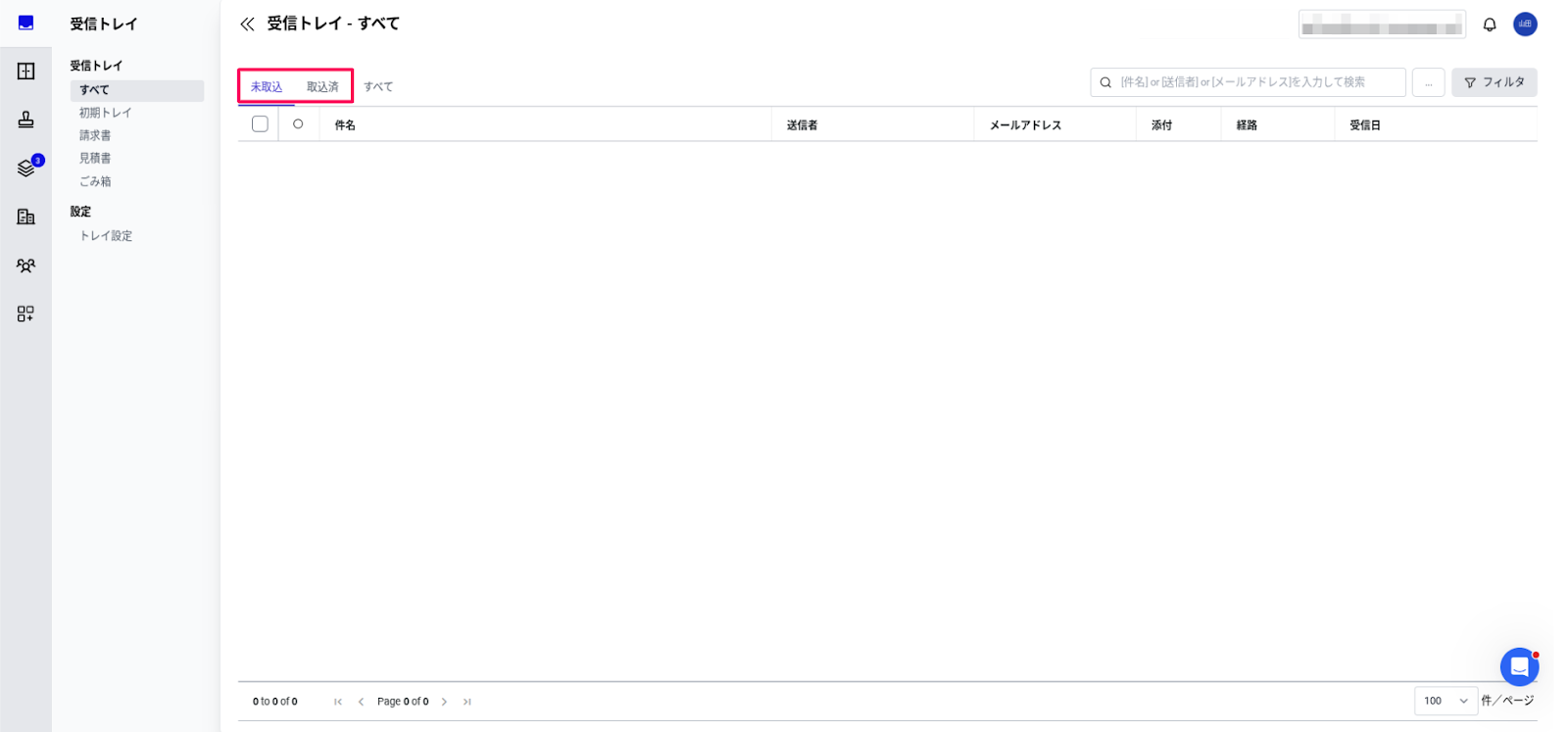Open the 100 items per page dropdown
The height and width of the screenshot is (732, 1568).
(1445, 701)
